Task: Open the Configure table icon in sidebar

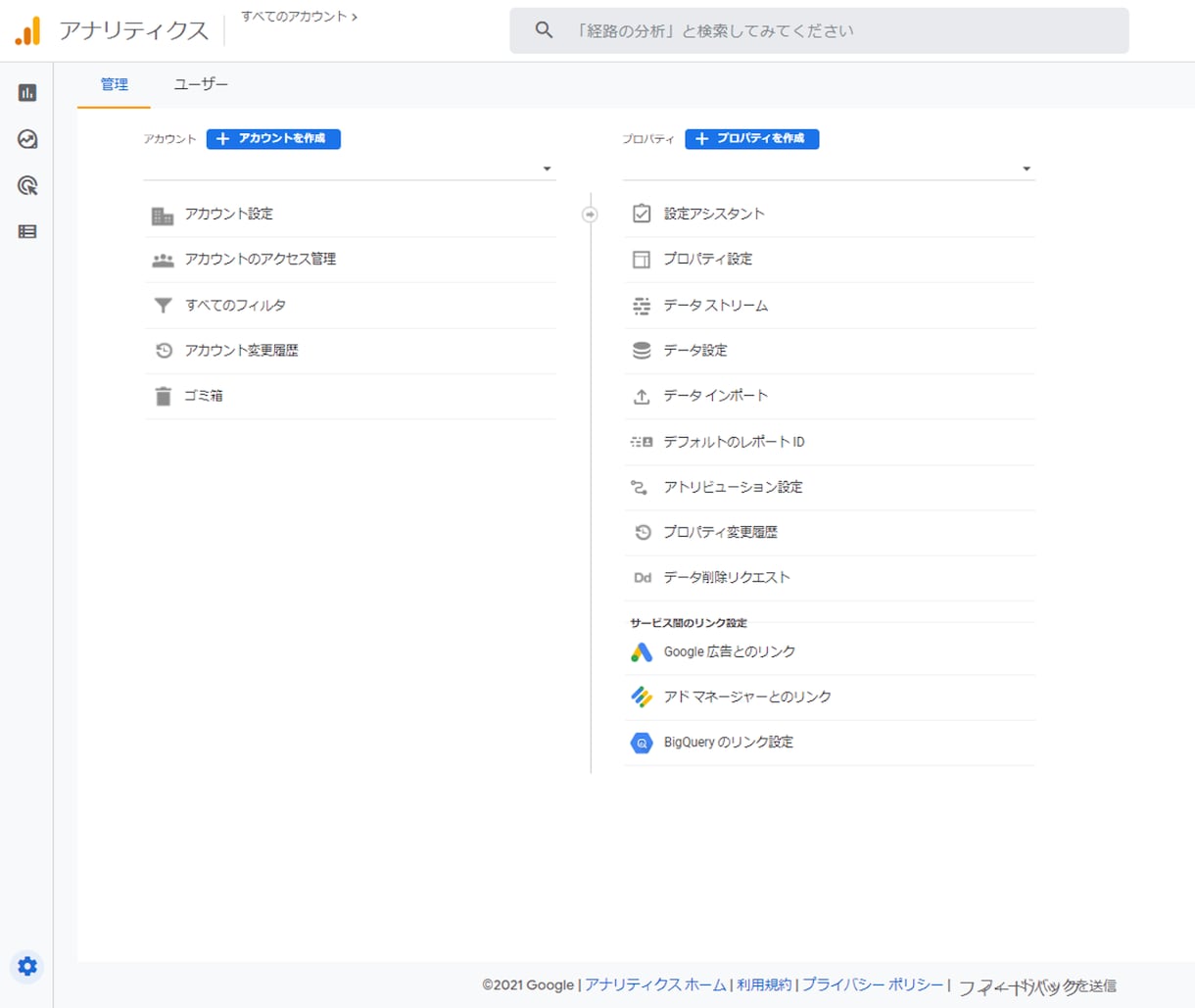Action: click(27, 232)
